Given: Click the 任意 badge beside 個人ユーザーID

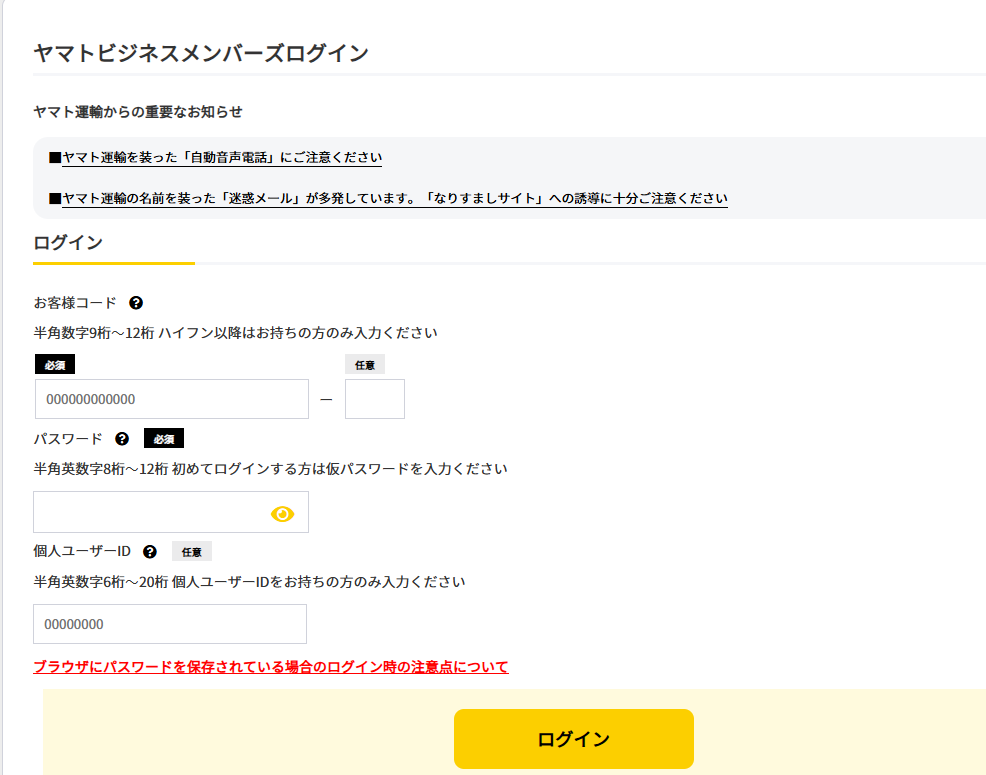Looking at the screenshot, I should (191, 551).
